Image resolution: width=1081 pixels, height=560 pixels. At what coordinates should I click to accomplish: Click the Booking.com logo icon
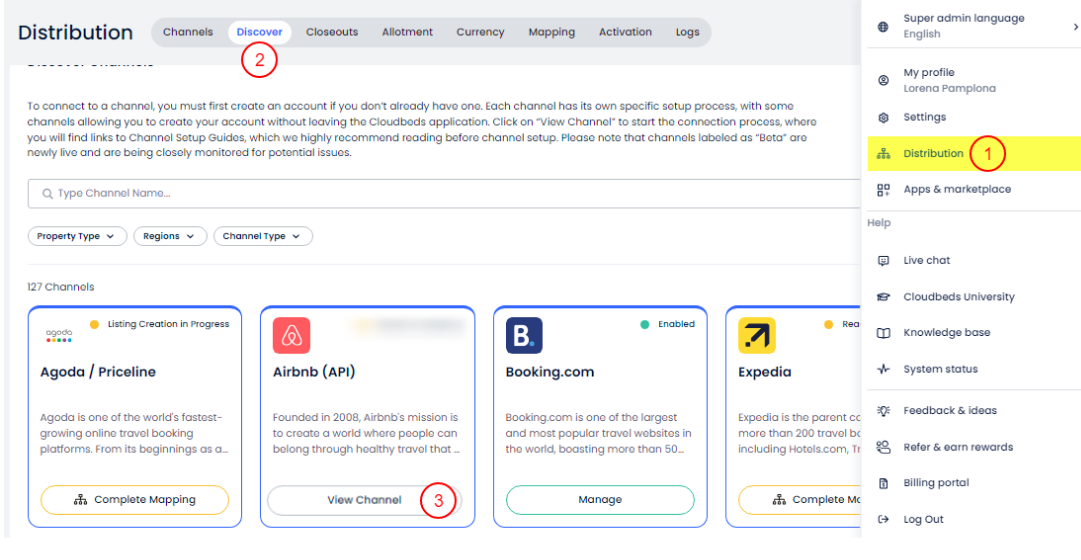(524, 336)
